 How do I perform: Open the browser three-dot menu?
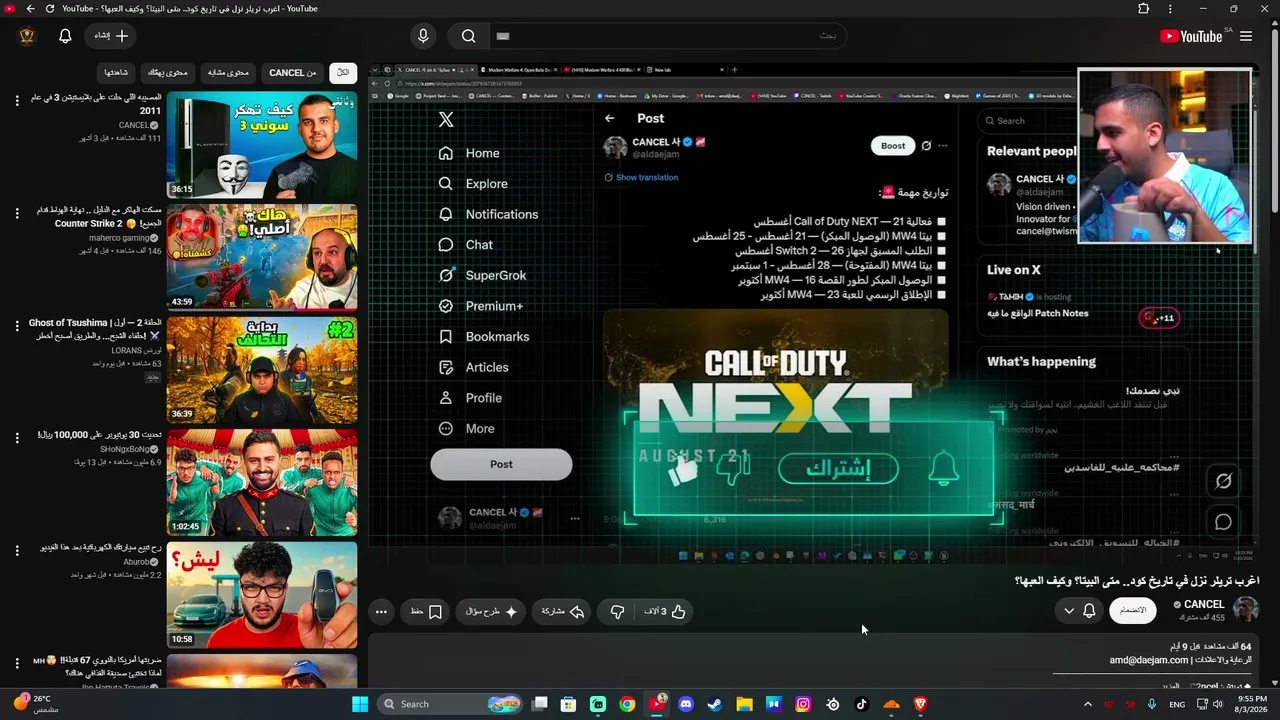coord(1170,9)
